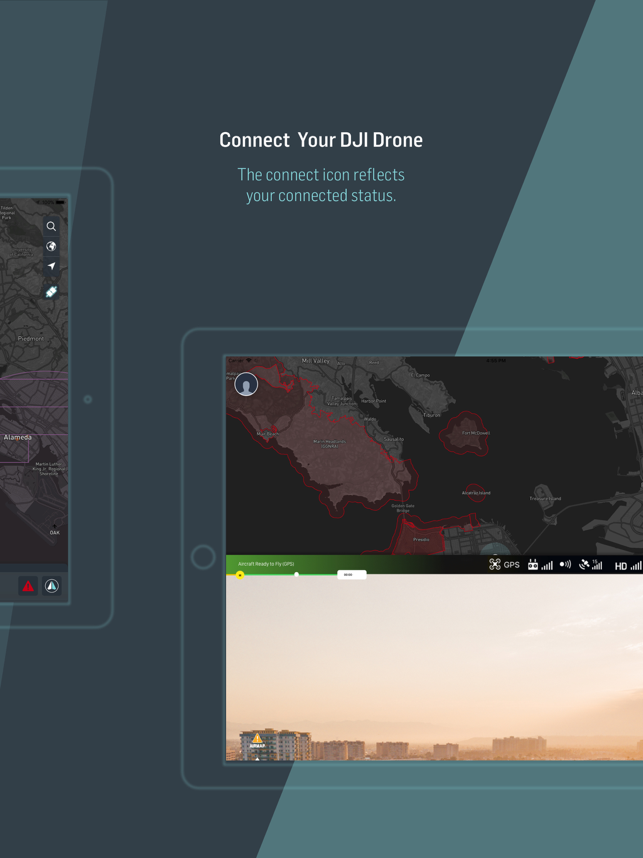Tap the white flight time indicator pill
The height and width of the screenshot is (858, 643).
[x=351, y=575]
